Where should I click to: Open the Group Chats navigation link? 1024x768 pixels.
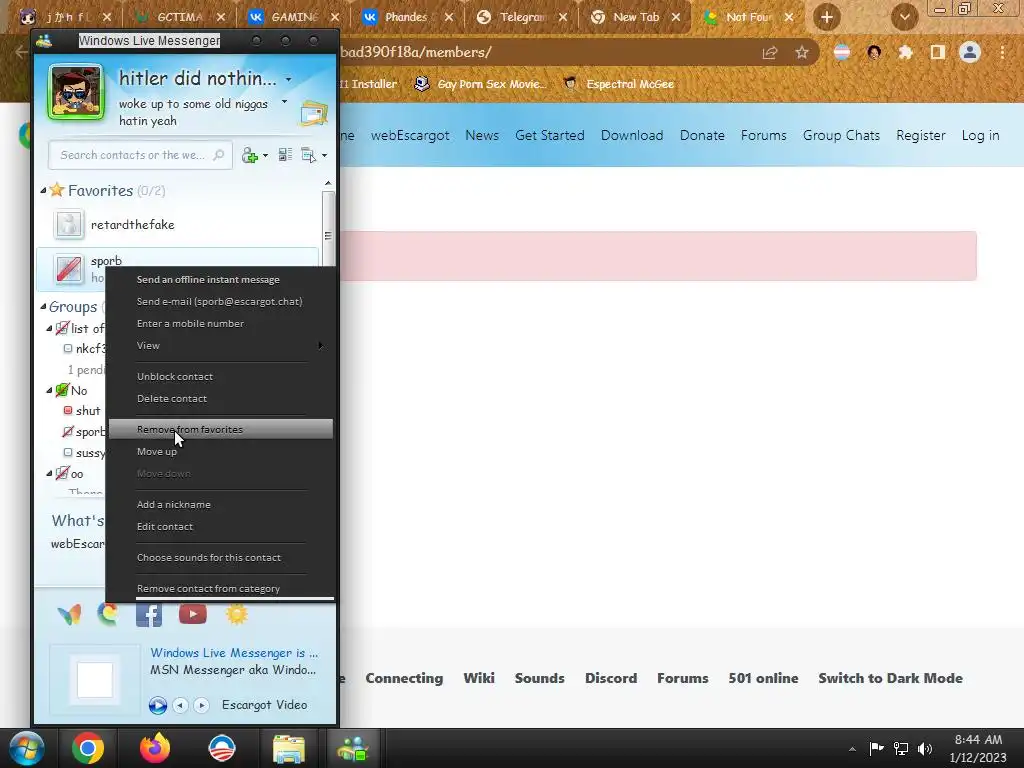[841, 135]
